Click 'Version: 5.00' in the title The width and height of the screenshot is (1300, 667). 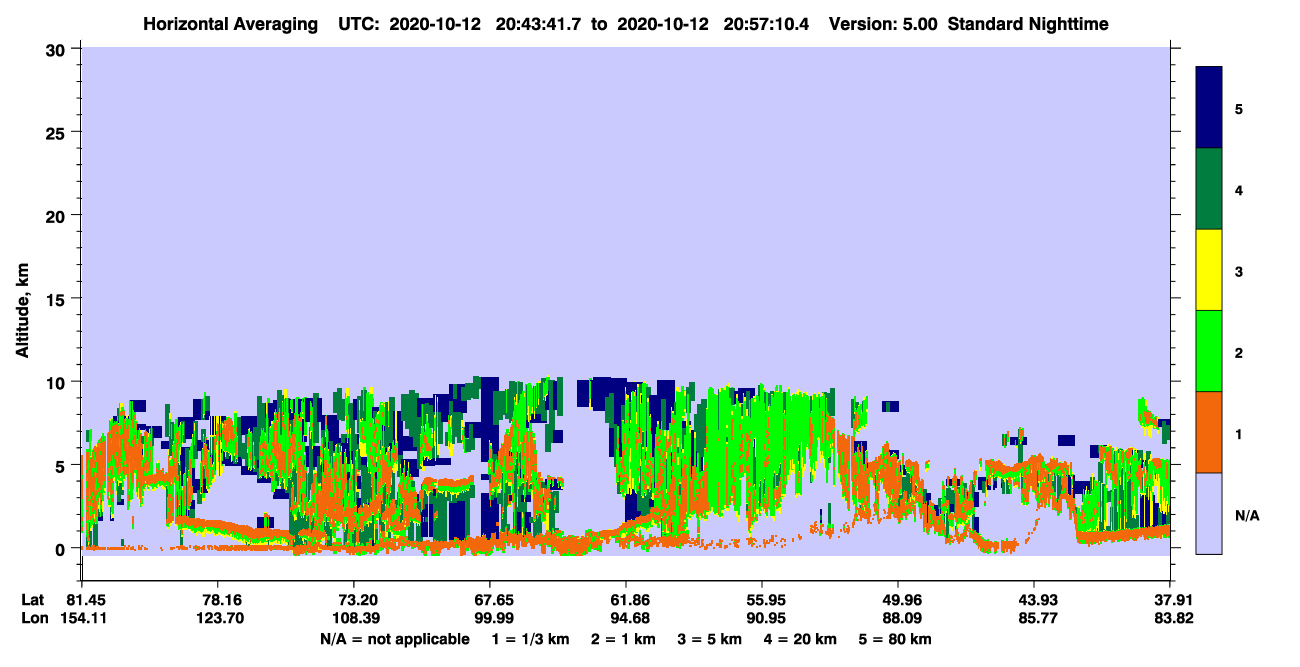[882, 24]
